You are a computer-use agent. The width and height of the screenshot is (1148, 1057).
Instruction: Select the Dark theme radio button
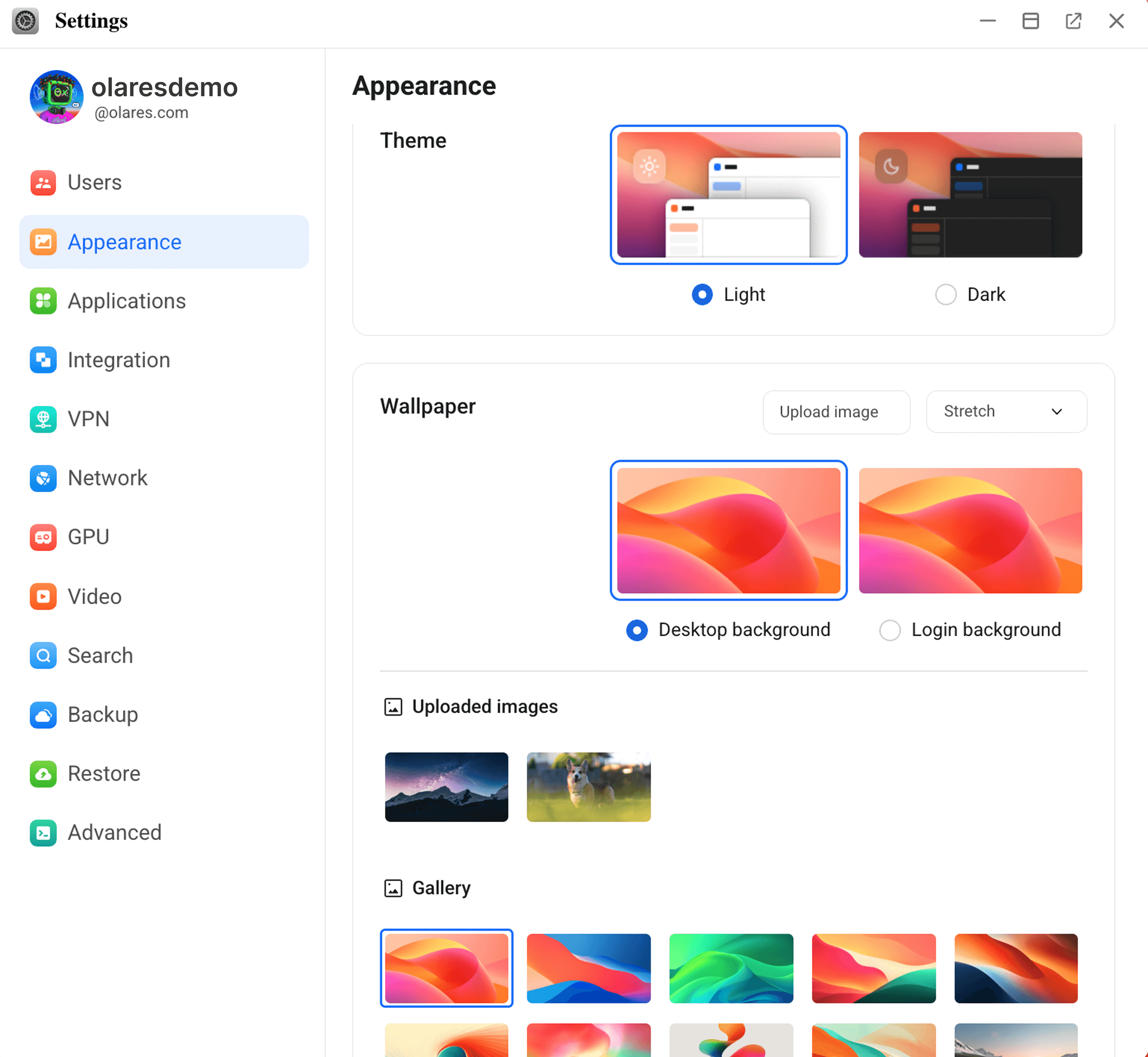click(x=946, y=295)
